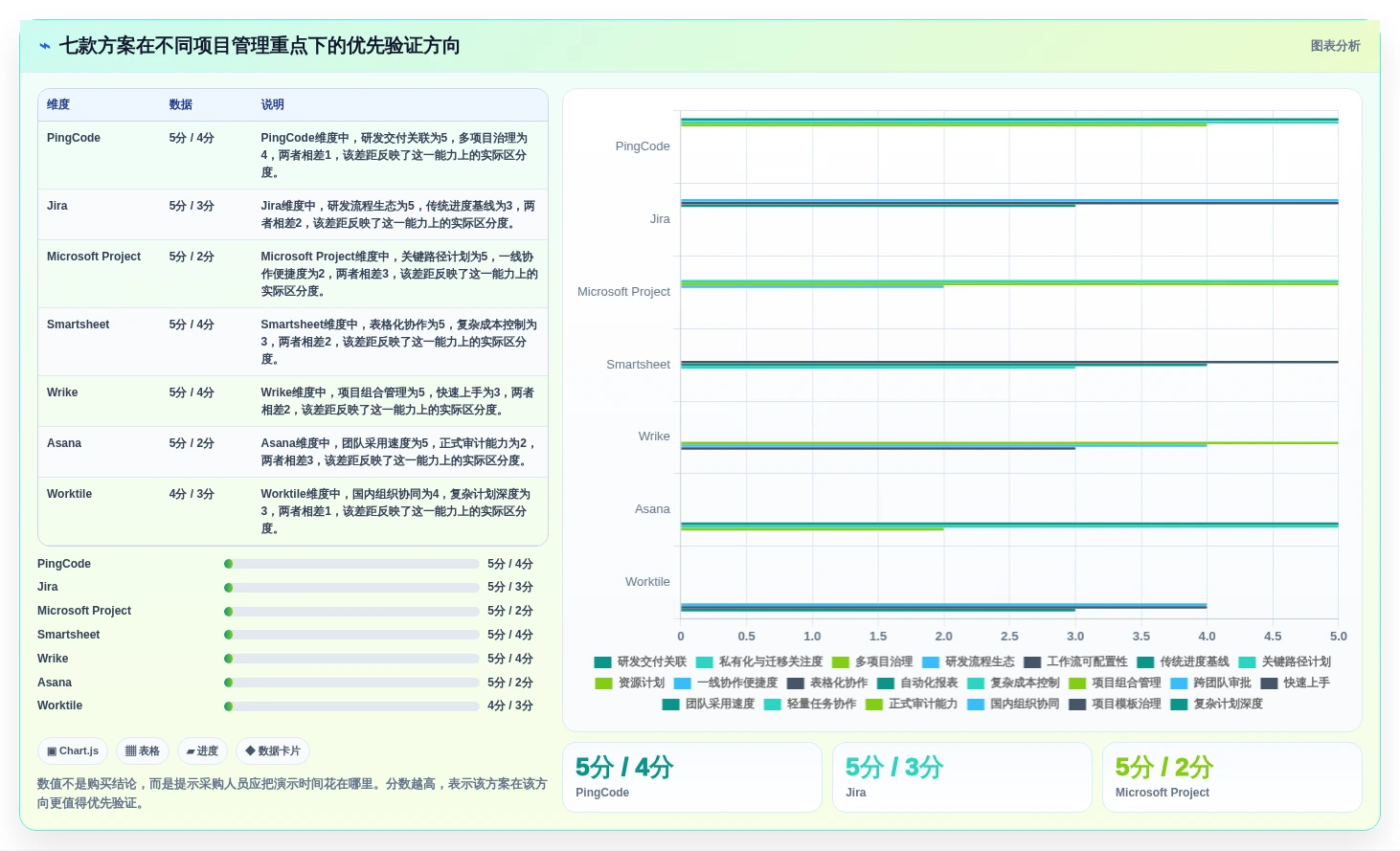
Task: Click the 进度 chip
Action: click(x=202, y=751)
